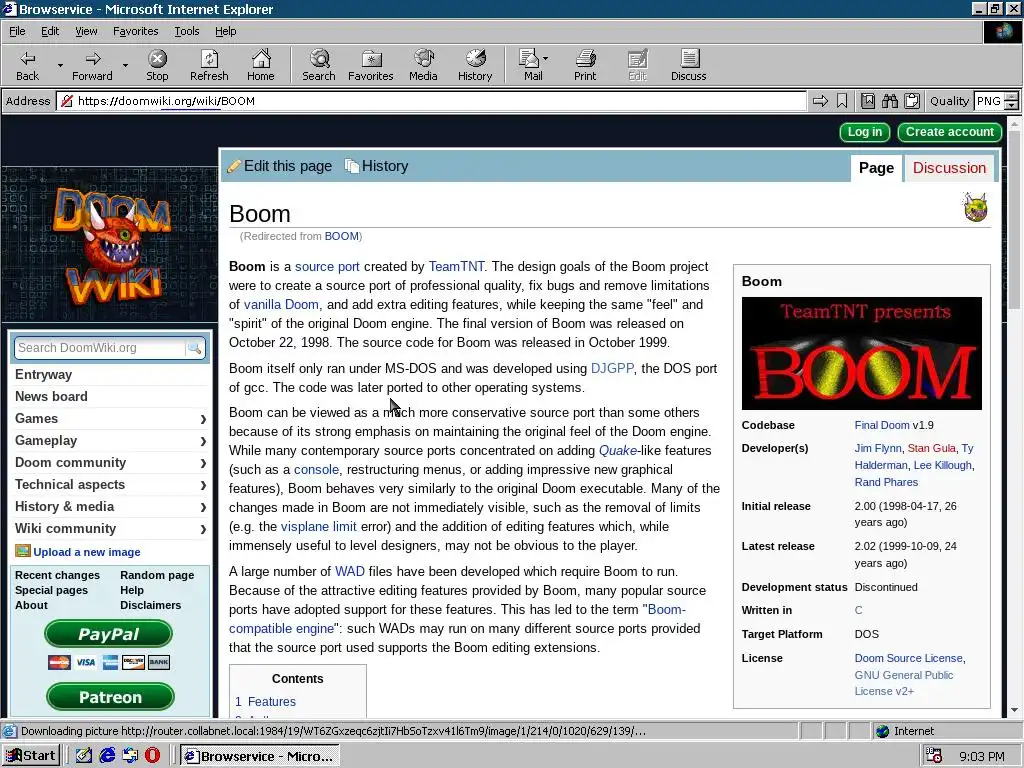Click the cacodemon avatar icon beside the Boom title
This screenshot has width=1024, height=768.
(x=975, y=207)
